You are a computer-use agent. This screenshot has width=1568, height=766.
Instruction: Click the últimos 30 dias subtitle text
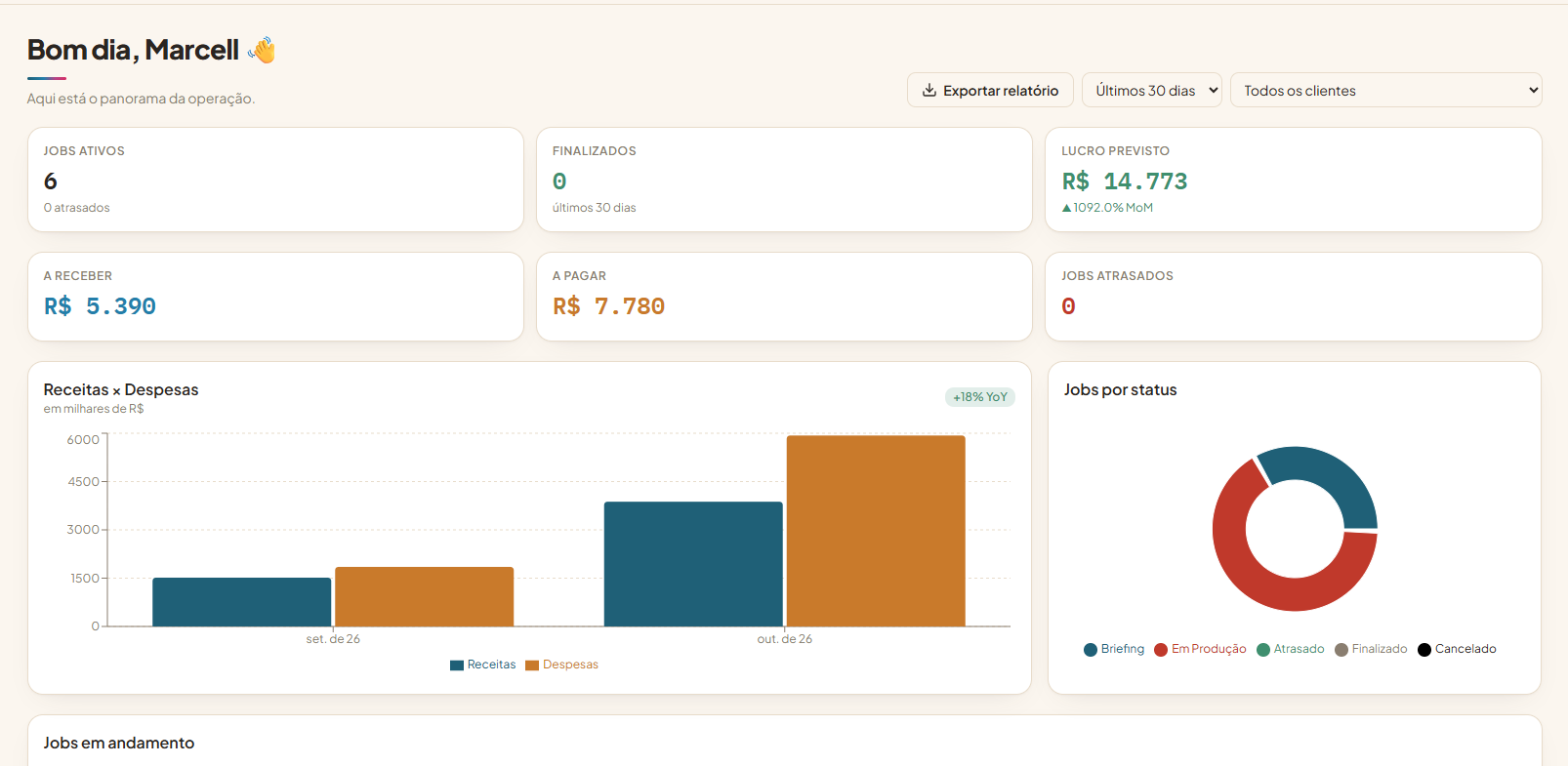[594, 208]
